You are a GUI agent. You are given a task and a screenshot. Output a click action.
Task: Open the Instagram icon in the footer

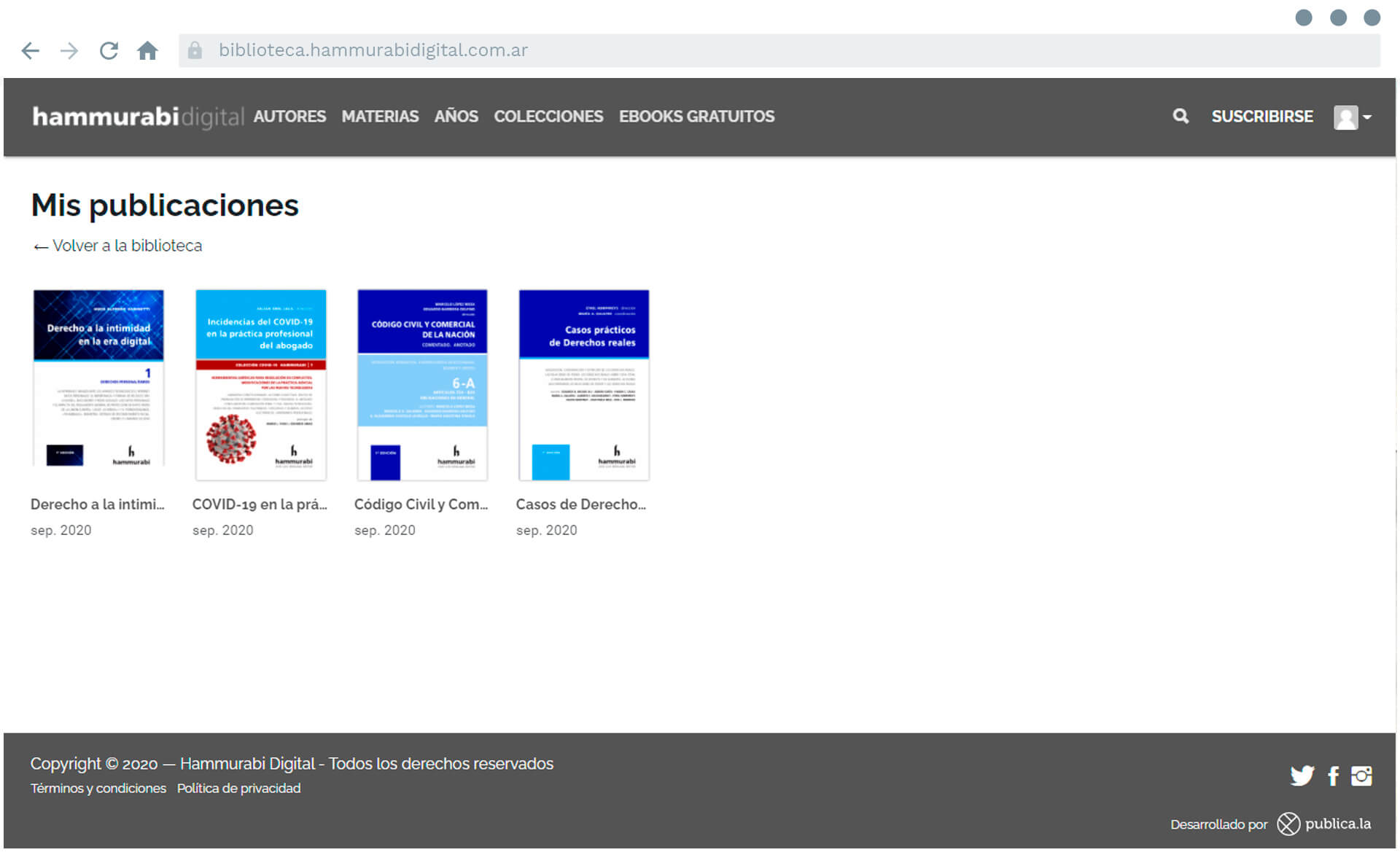point(1361,776)
